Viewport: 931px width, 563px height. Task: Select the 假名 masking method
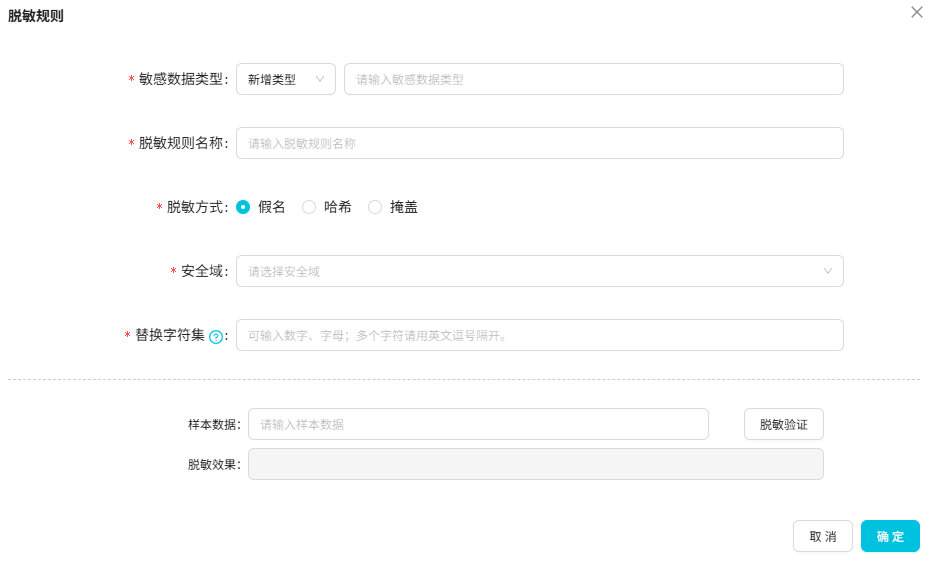[243, 207]
